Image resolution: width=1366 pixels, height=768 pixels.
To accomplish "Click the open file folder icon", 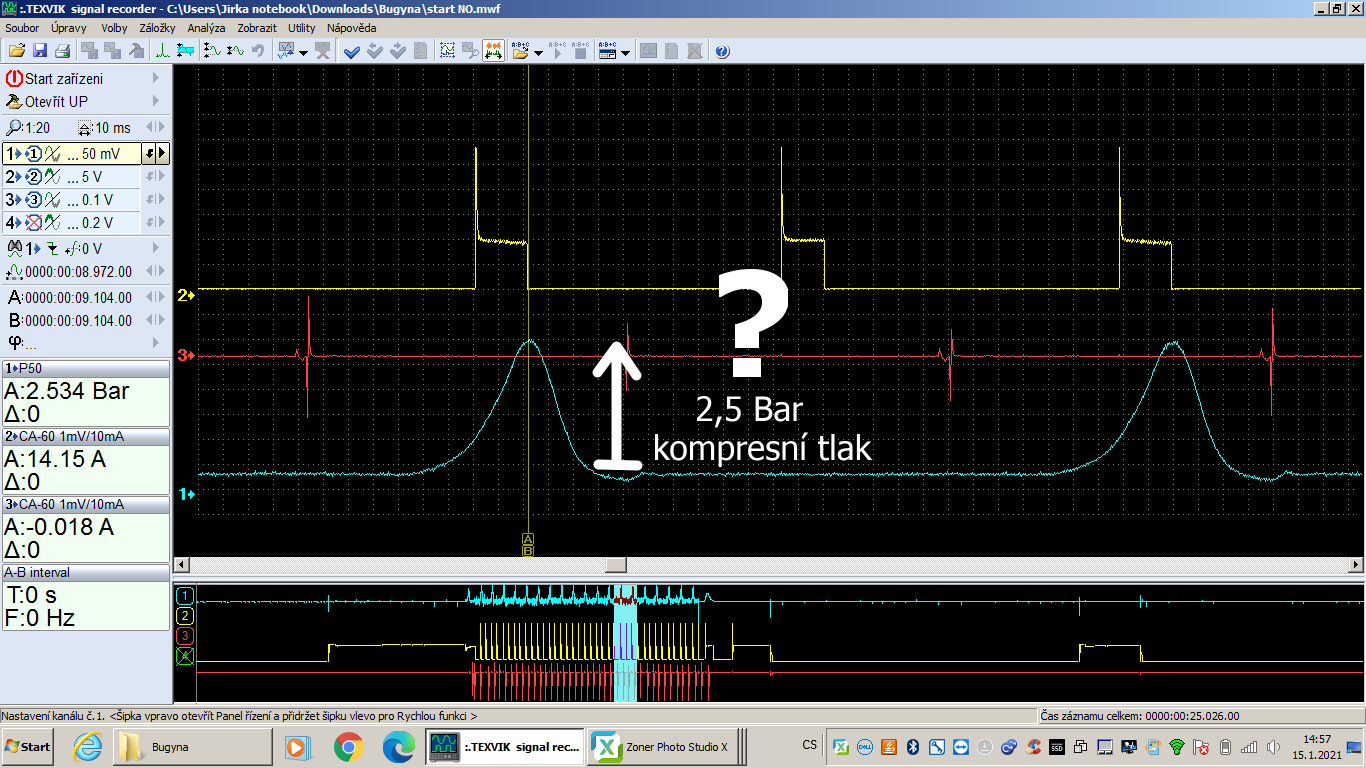I will point(17,51).
